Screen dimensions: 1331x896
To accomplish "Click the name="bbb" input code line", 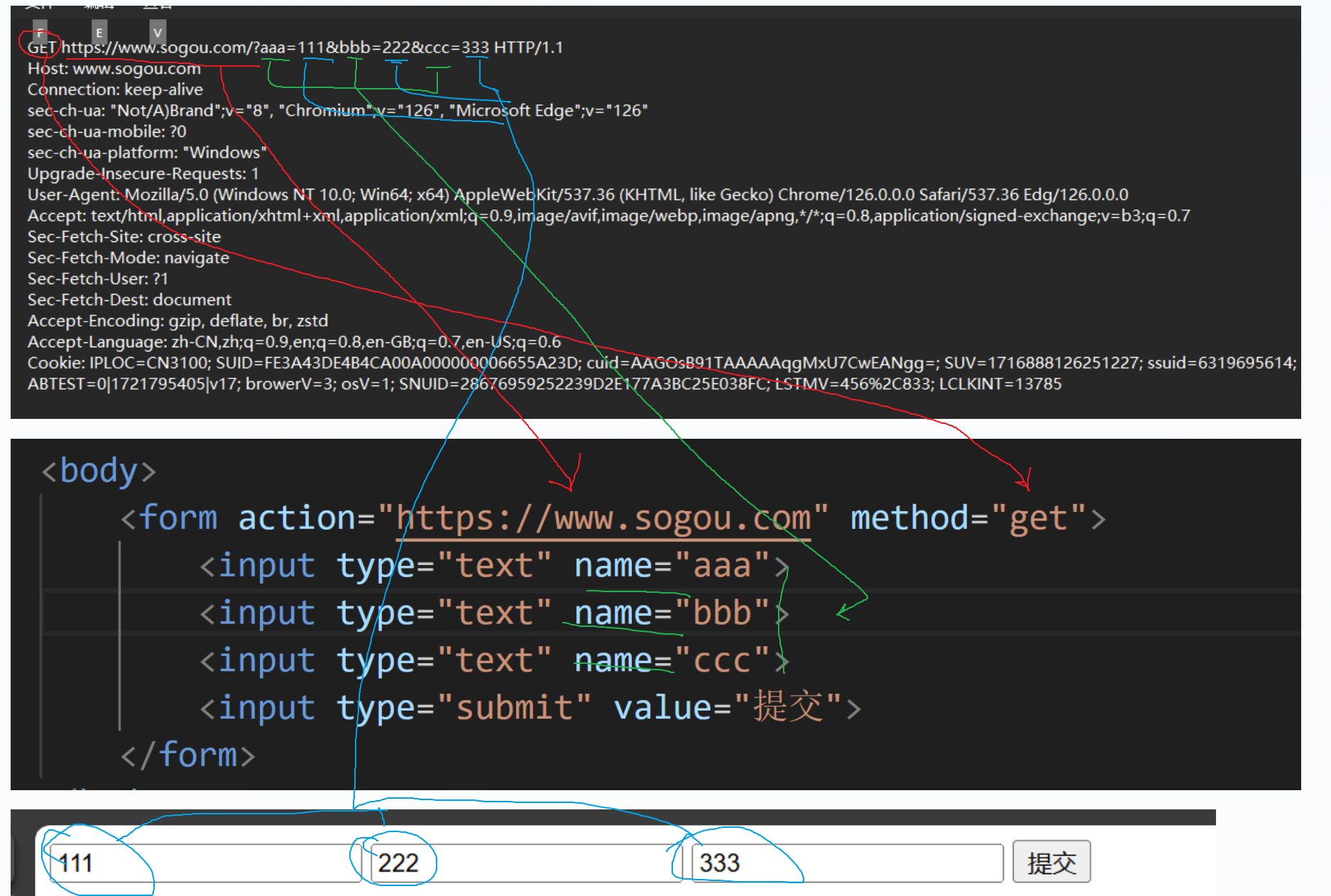I will [494, 613].
